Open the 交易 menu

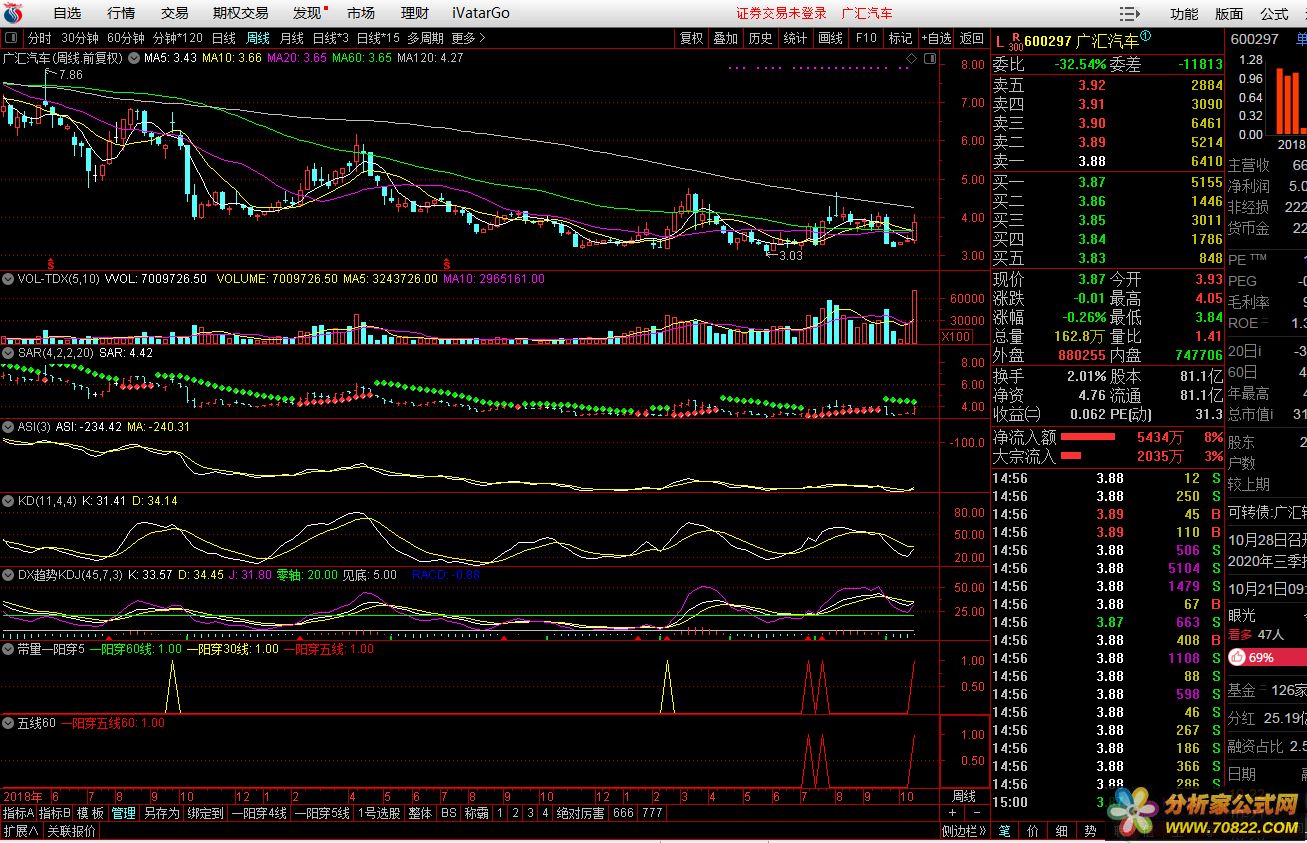(175, 13)
